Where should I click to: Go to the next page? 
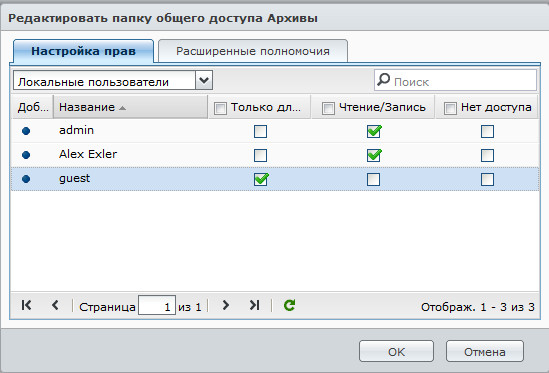click(226, 305)
